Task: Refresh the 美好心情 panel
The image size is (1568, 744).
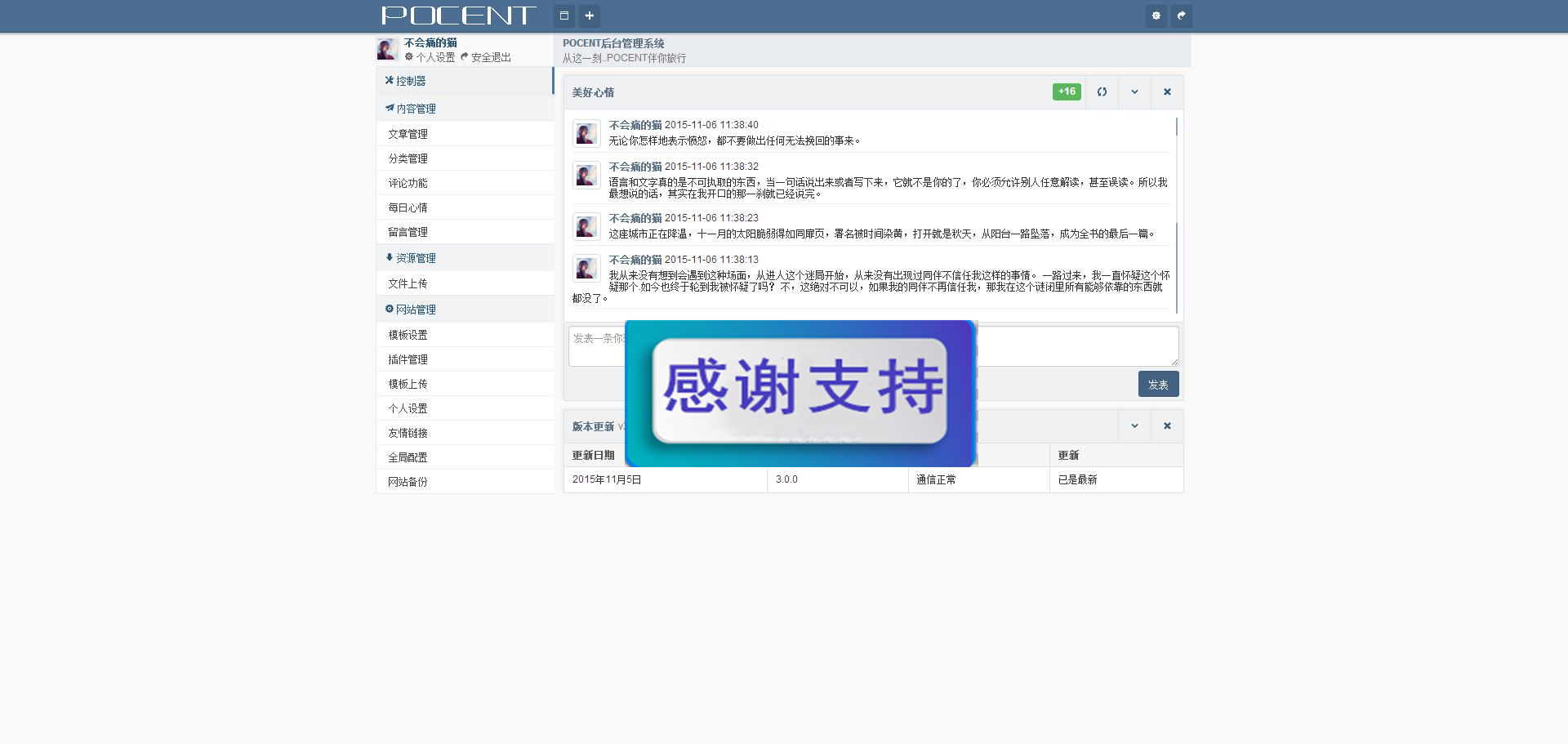Action: click(x=1102, y=92)
